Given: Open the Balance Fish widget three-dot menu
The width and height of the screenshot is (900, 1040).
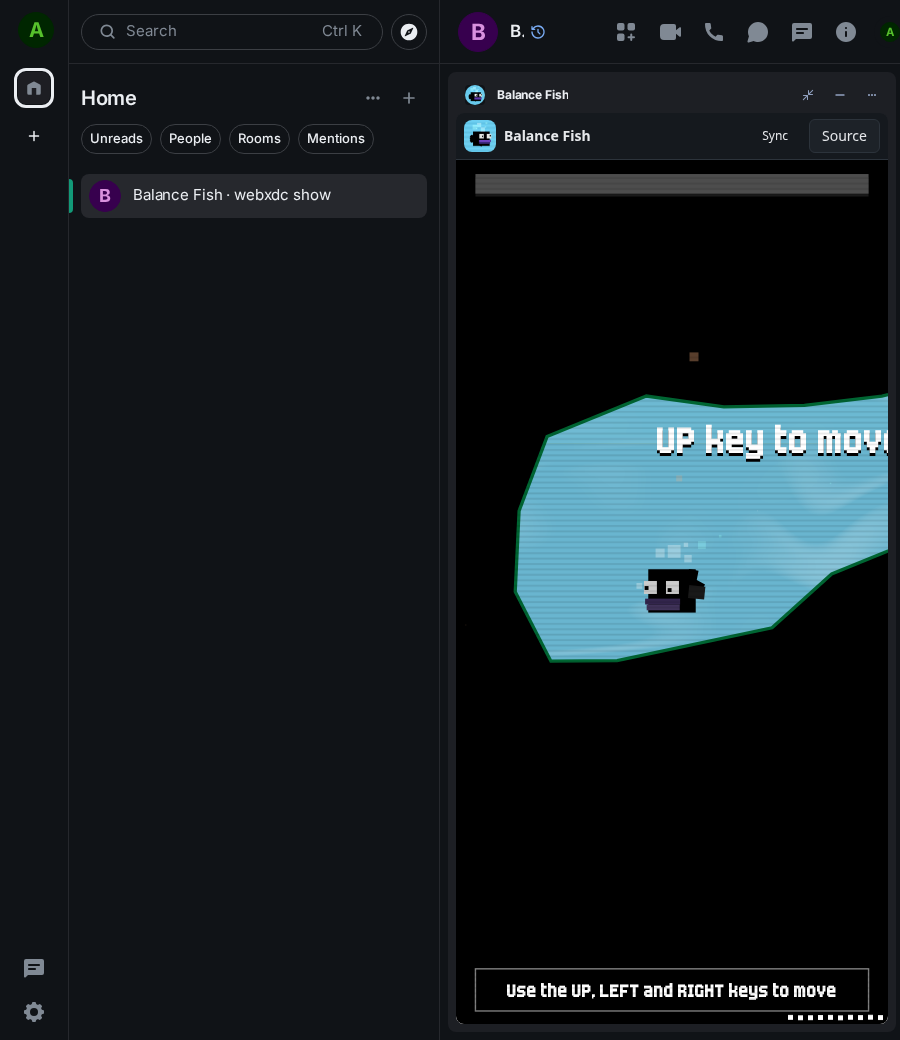Looking at the screenshot, I should [x=871, y=95].
